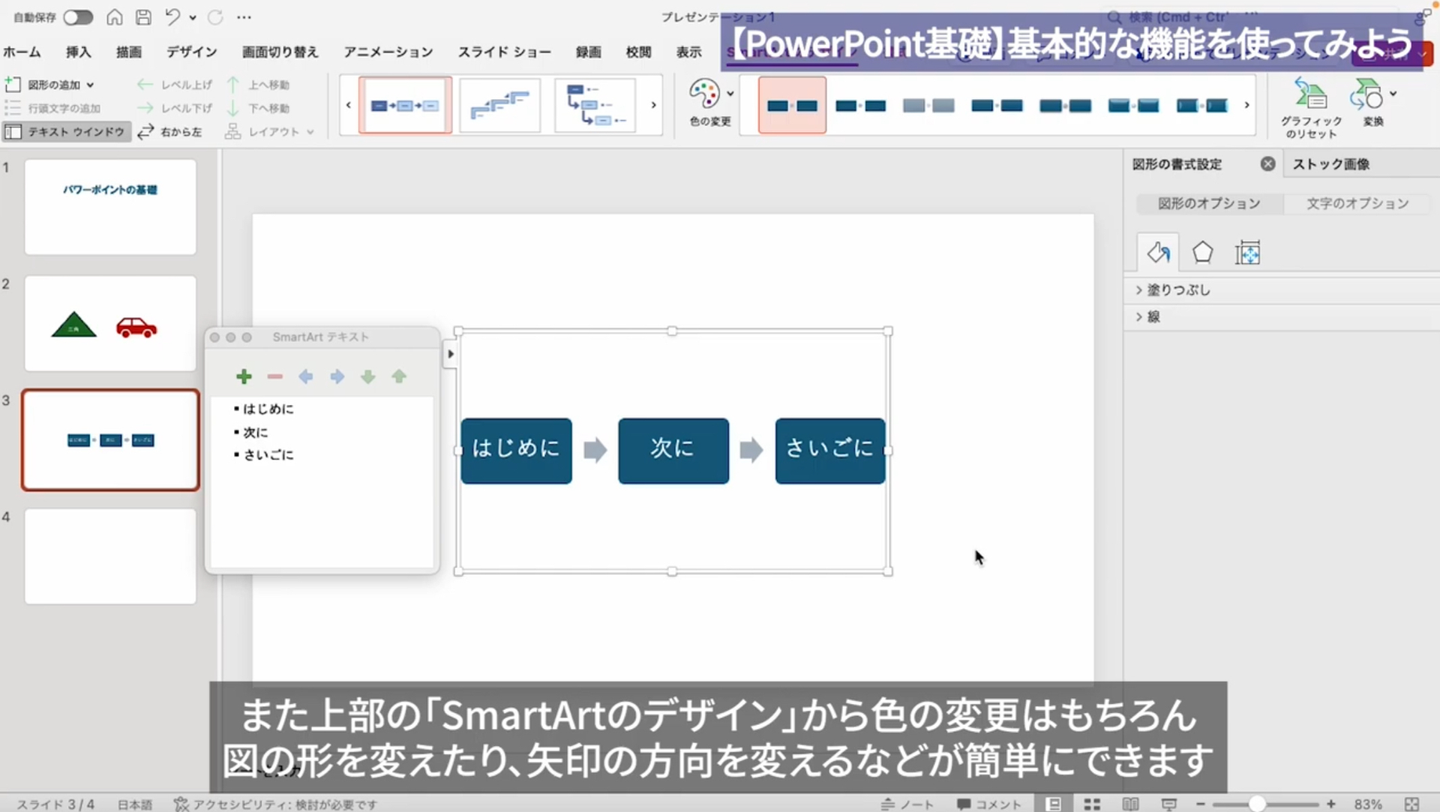
Task: Click the green down arrow move down icon
Action: pyautogui.click(x=368, y=377)
